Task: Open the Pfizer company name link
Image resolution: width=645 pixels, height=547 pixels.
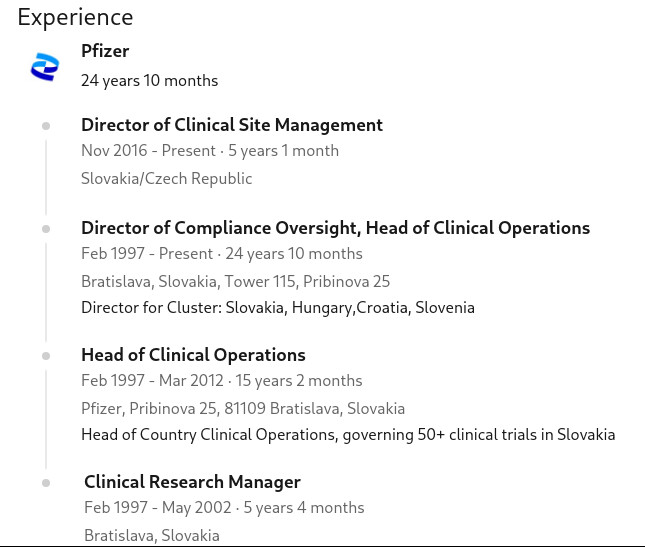Action: point(105,51)
